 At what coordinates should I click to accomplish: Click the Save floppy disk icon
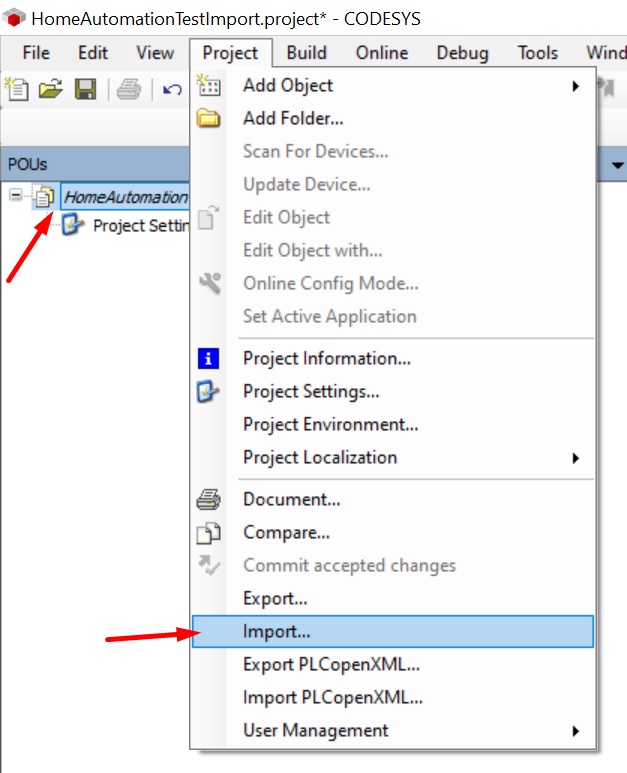coord(85,90)
